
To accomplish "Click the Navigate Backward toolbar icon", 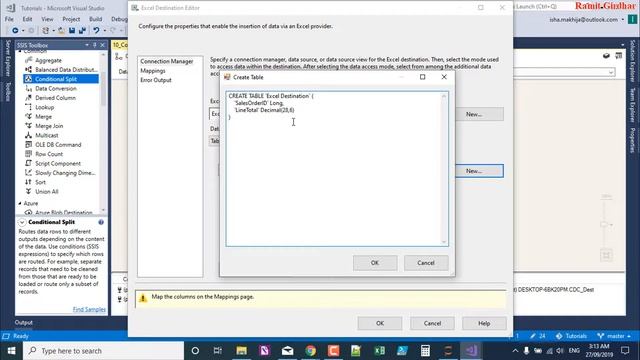I will click(x=15, y=31).
